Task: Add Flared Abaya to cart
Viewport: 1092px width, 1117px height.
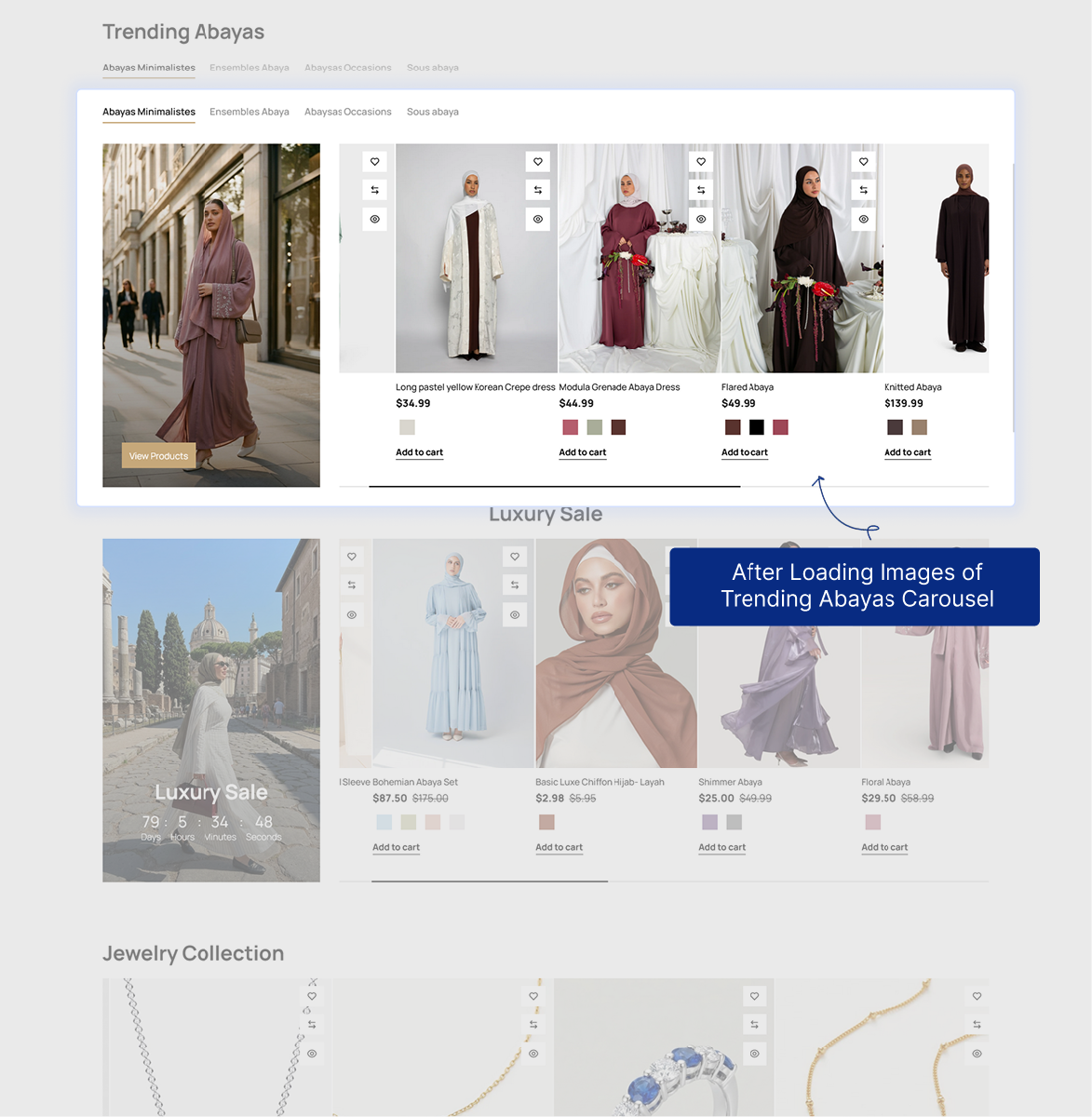Action: point(745,452)
